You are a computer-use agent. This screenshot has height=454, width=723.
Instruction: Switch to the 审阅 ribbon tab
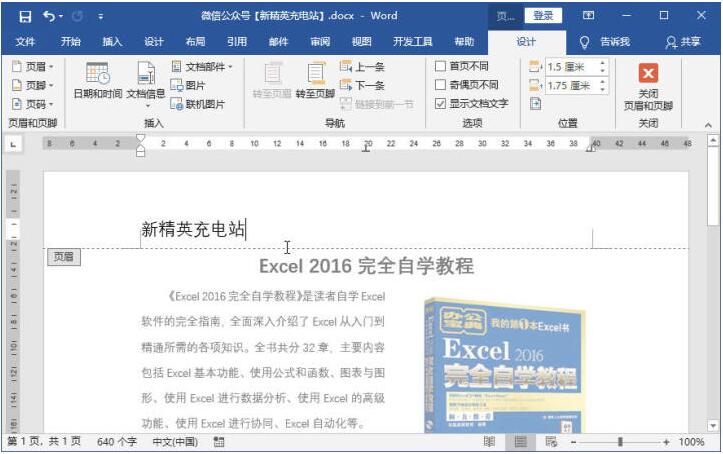320,41
